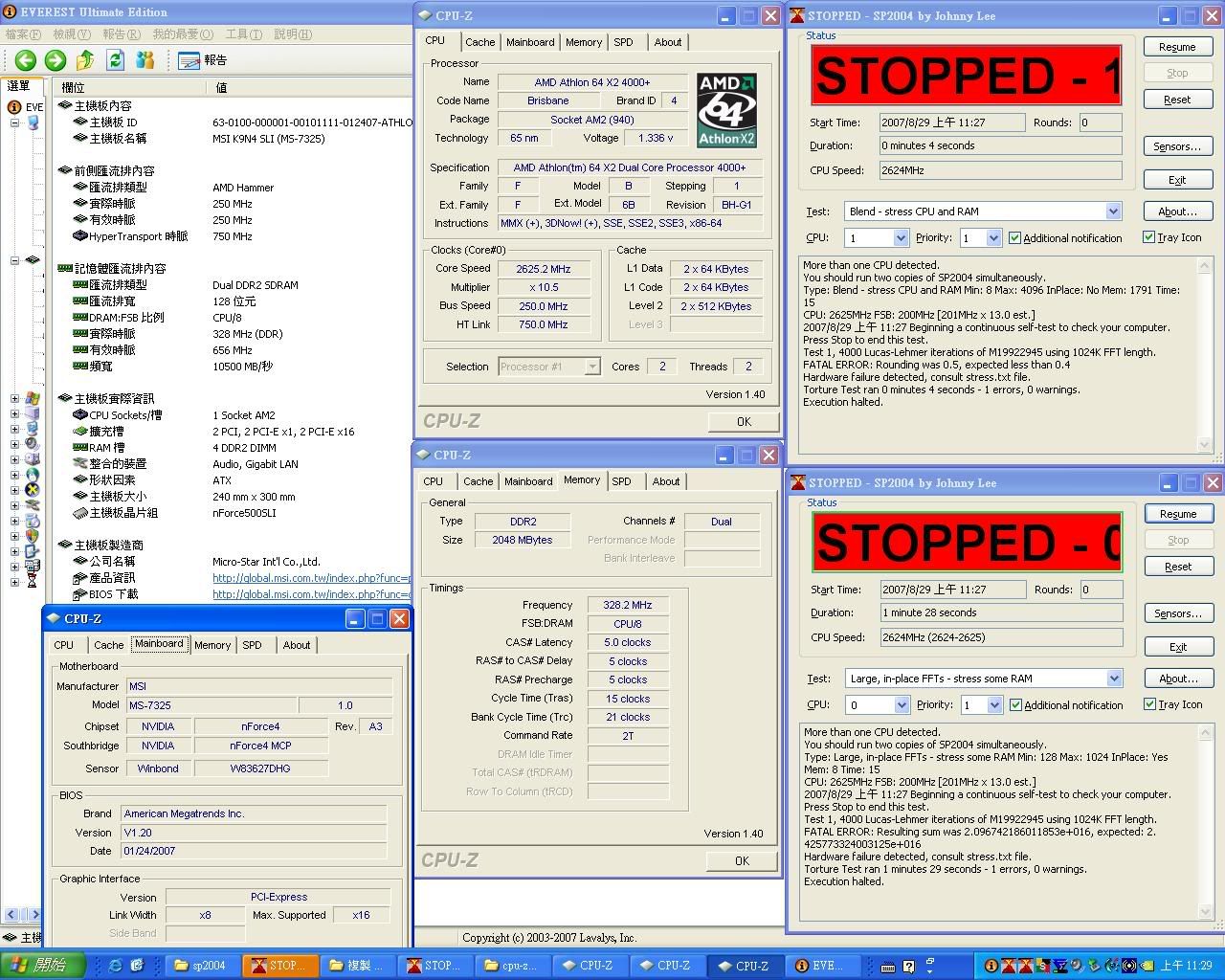1225x980 pixels.
Task: Click the two-people icon in EVEREST toolbar
Action: (x=145, y=60)
